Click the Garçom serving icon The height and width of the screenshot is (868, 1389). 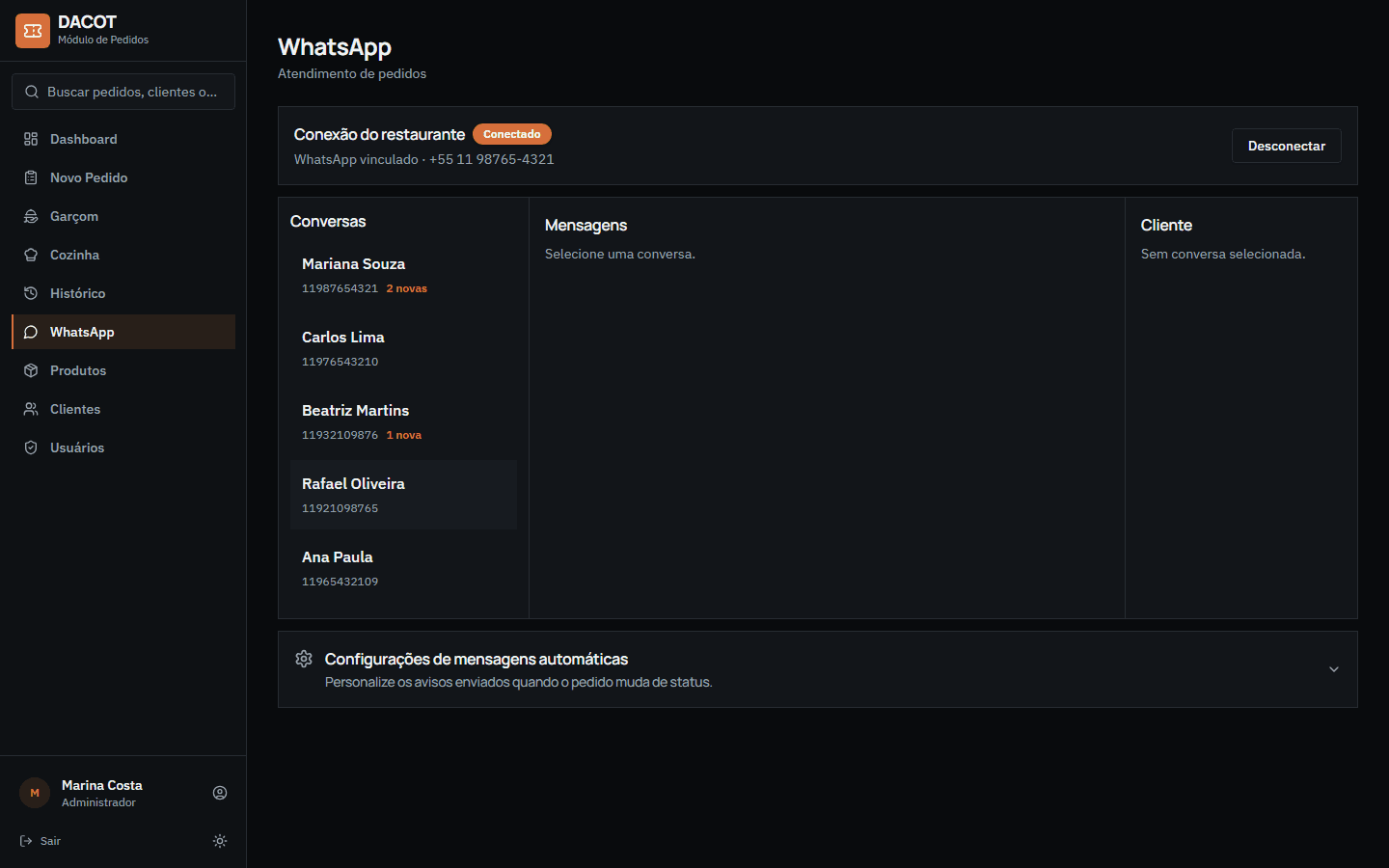pos(31,216)
